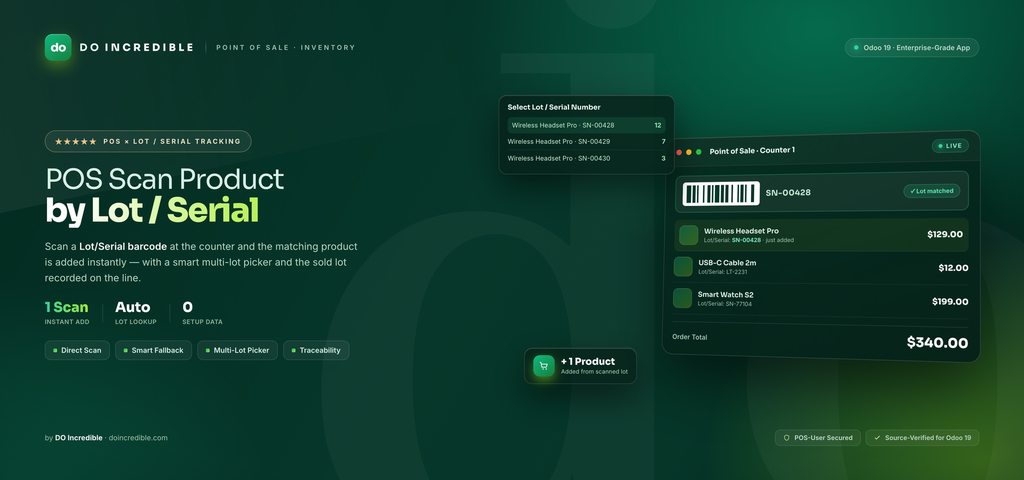
Task: Click the USB-C Cable 2m product thumbnail
Action: (683, 266)
